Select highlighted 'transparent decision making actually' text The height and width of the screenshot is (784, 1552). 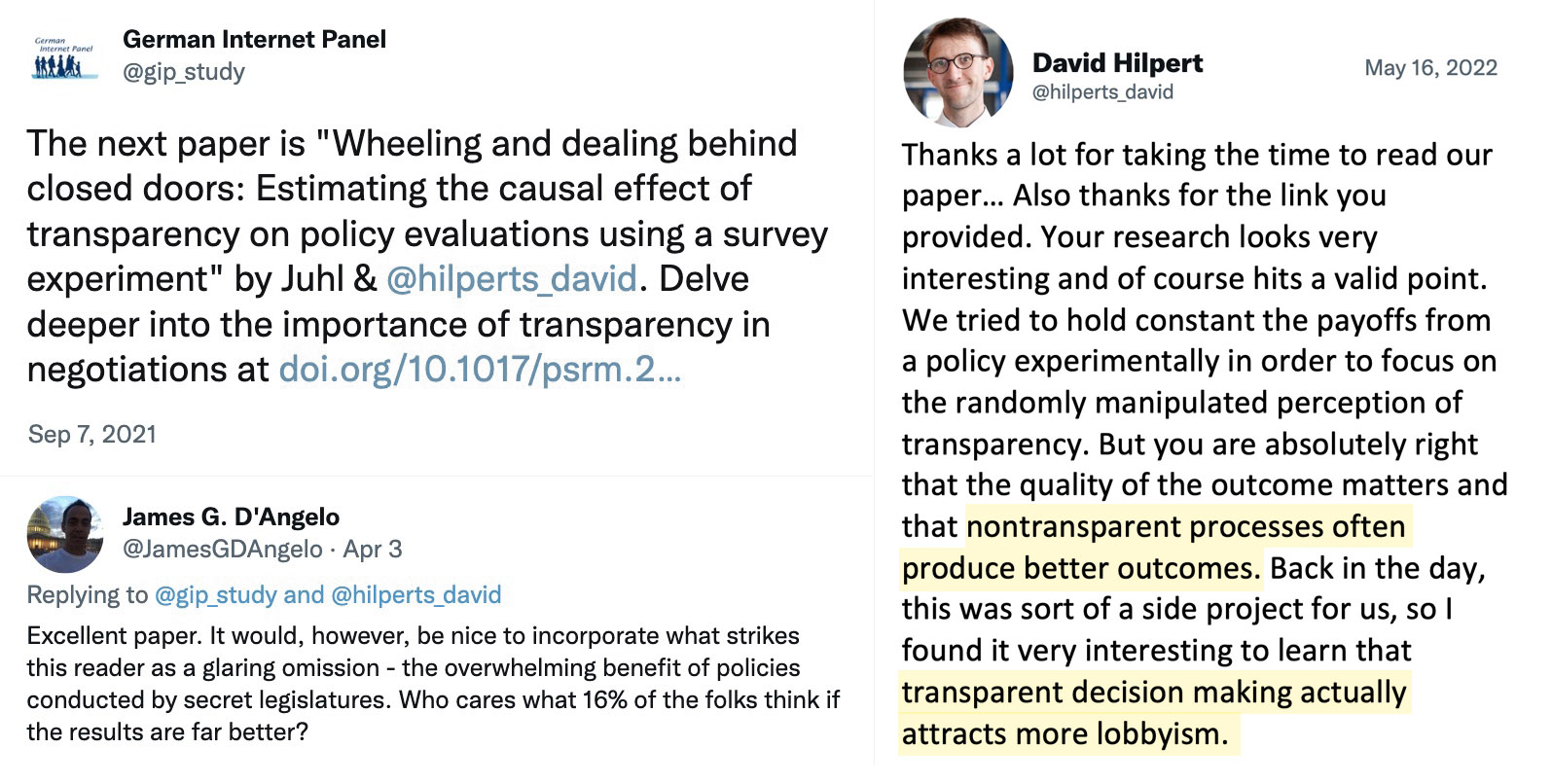pyautogui.click(x=1154, y=692)
